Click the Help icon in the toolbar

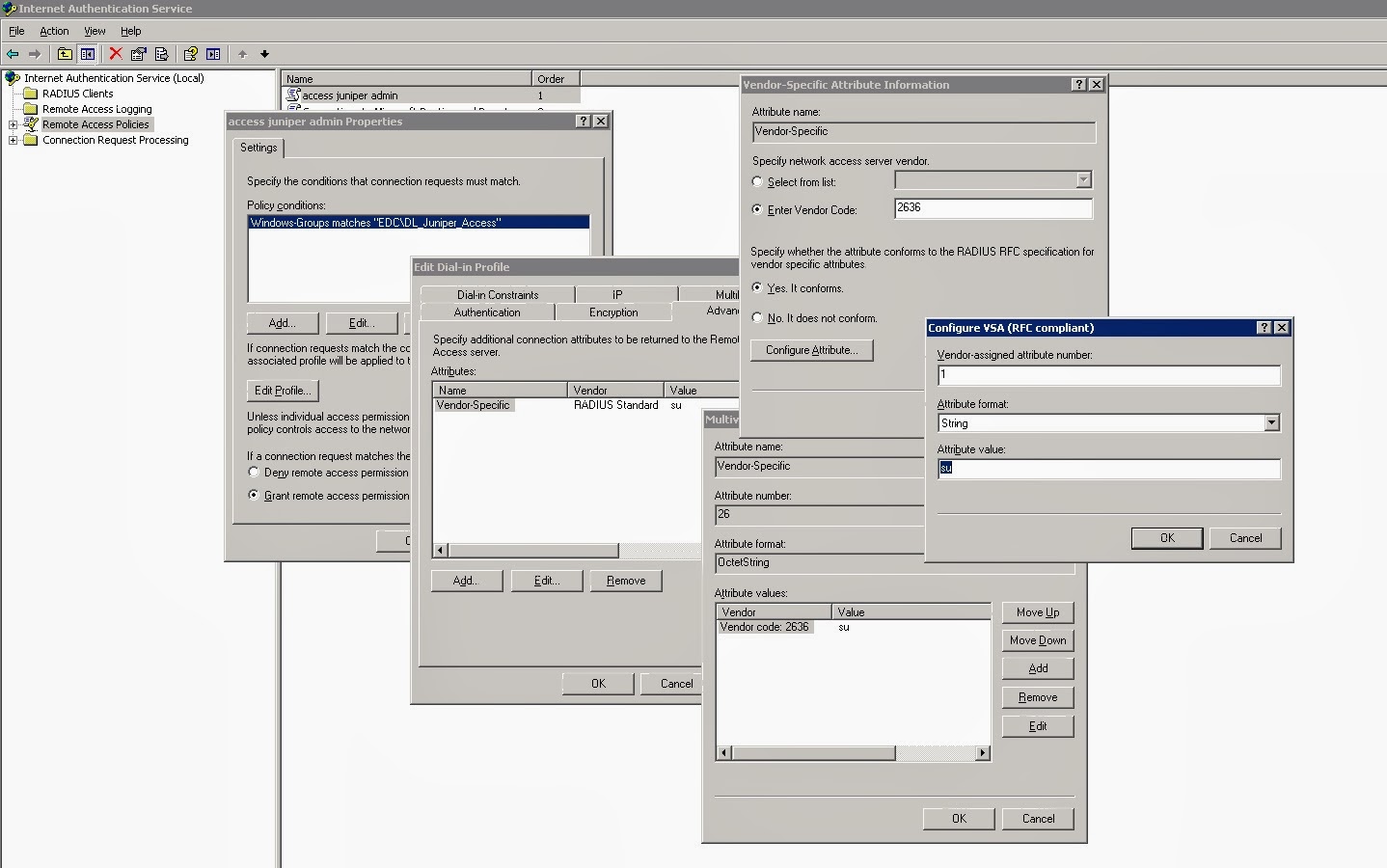190,54
